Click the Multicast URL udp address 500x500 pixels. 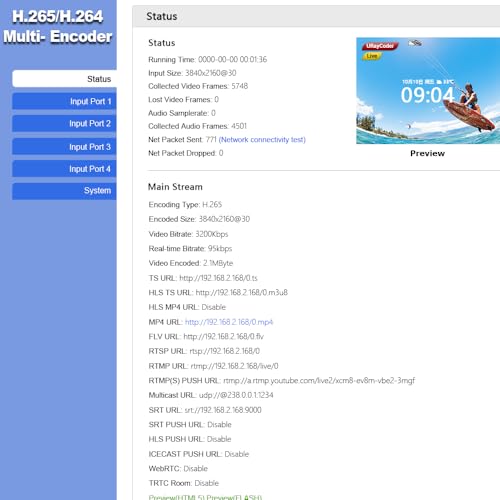click(x=236, y=395)
